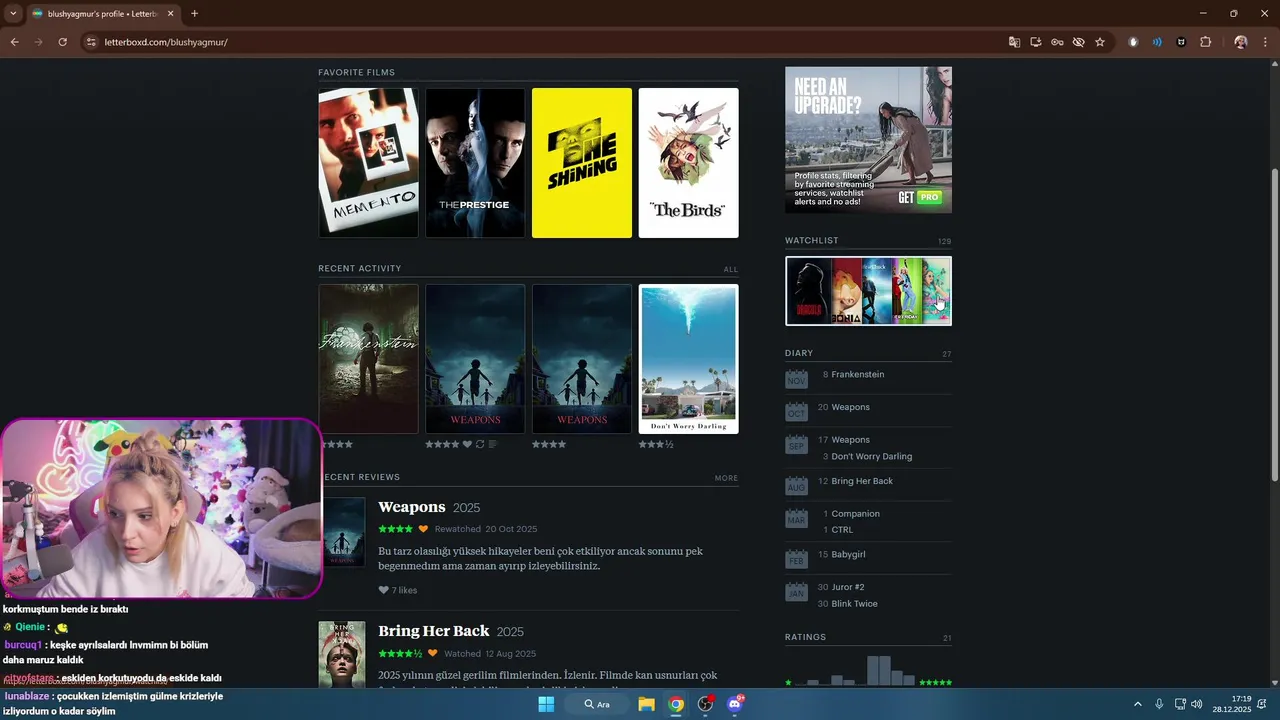The image size is (1280, 720).
Task: Click the Ara search box on taskbar
Action: [x=597, y=704]
